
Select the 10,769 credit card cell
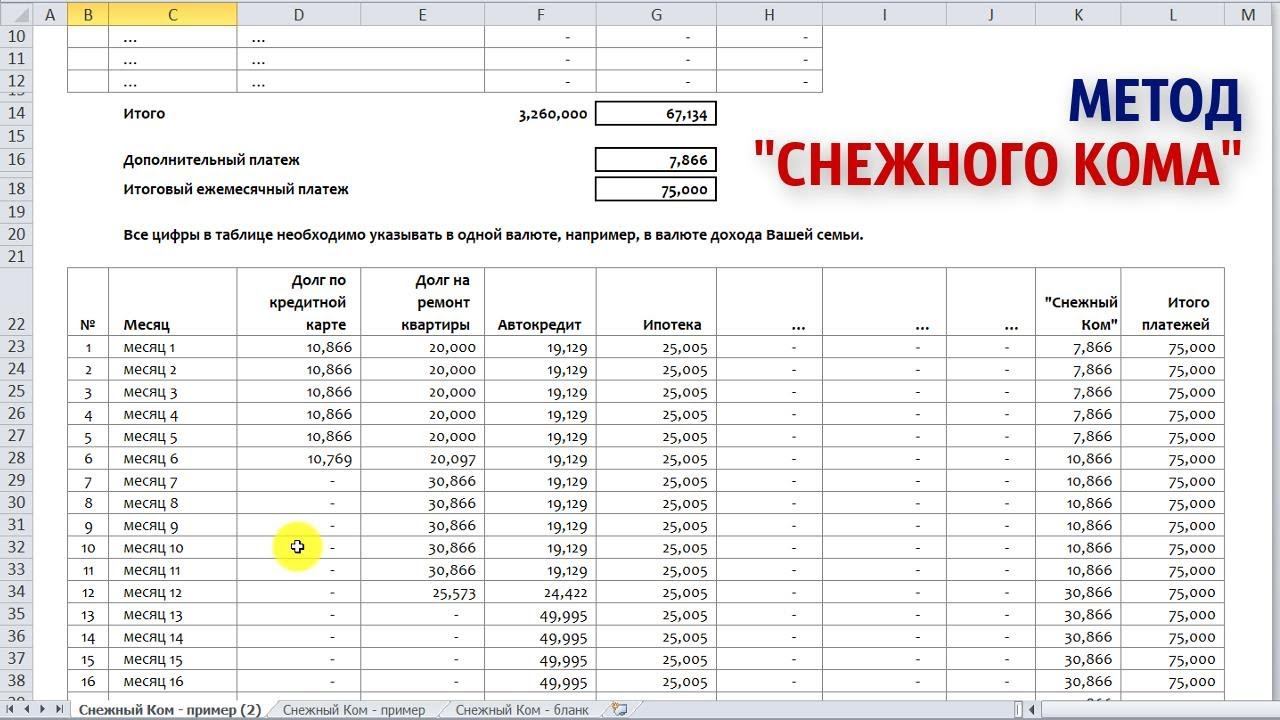click(299, 459)
